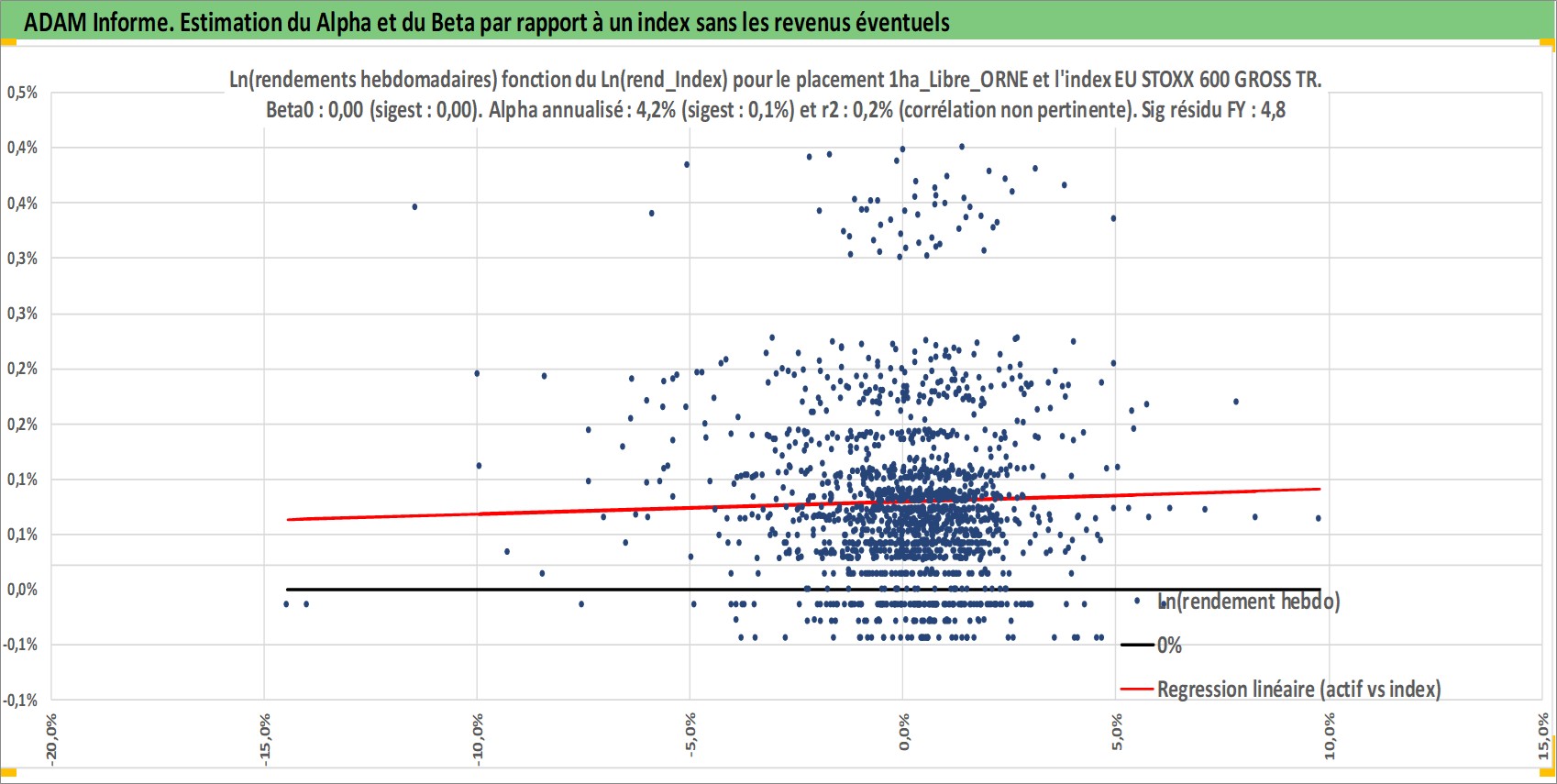The width and height of the screenshot is (1557, 784).
Task: Click the "-5,0%" horizontal axis label
Action: pos(690,734)
